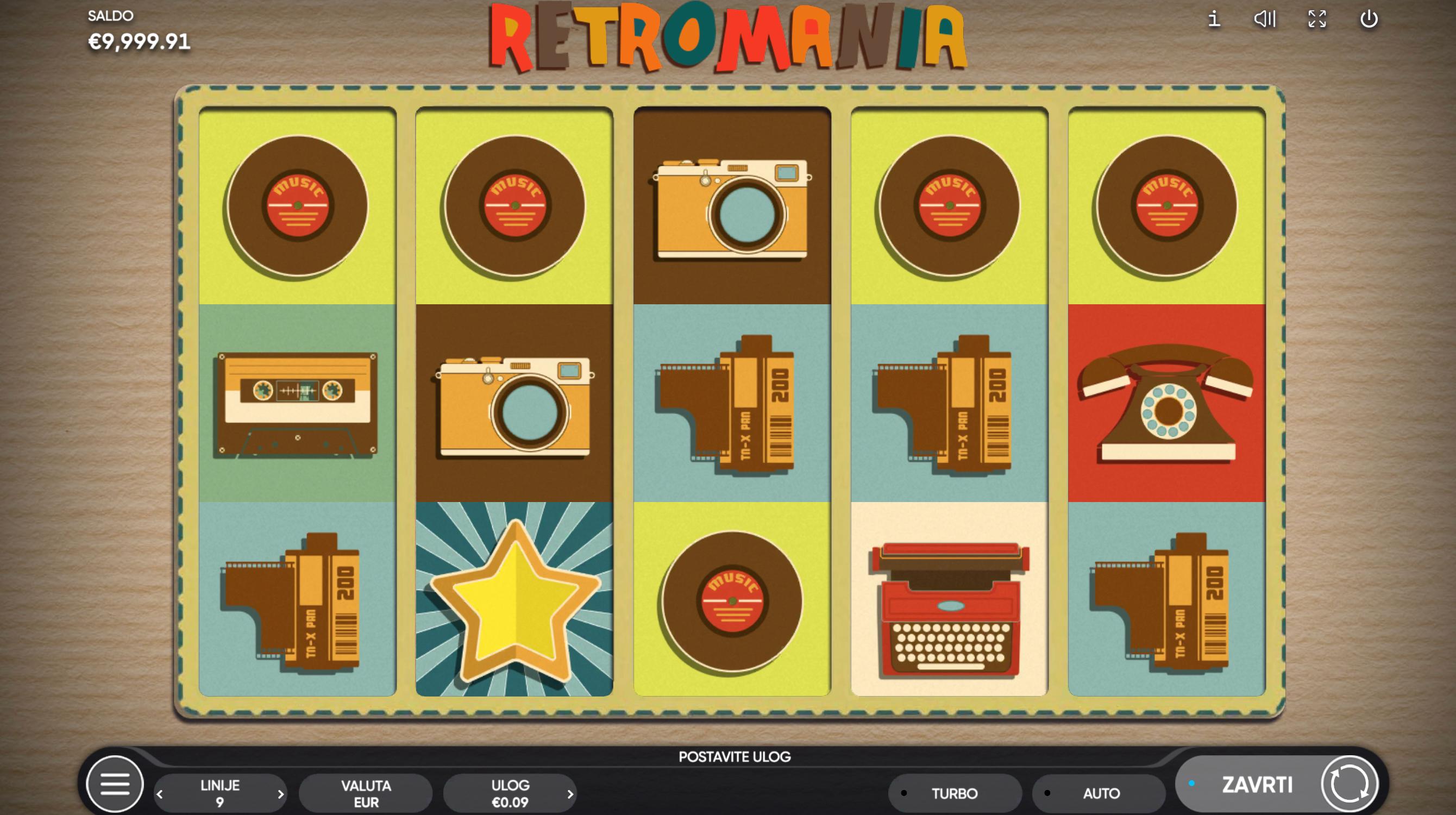This screenshot has height=815, width=1456.
Task: Click the cassette tape symbol
Action: 298,404
